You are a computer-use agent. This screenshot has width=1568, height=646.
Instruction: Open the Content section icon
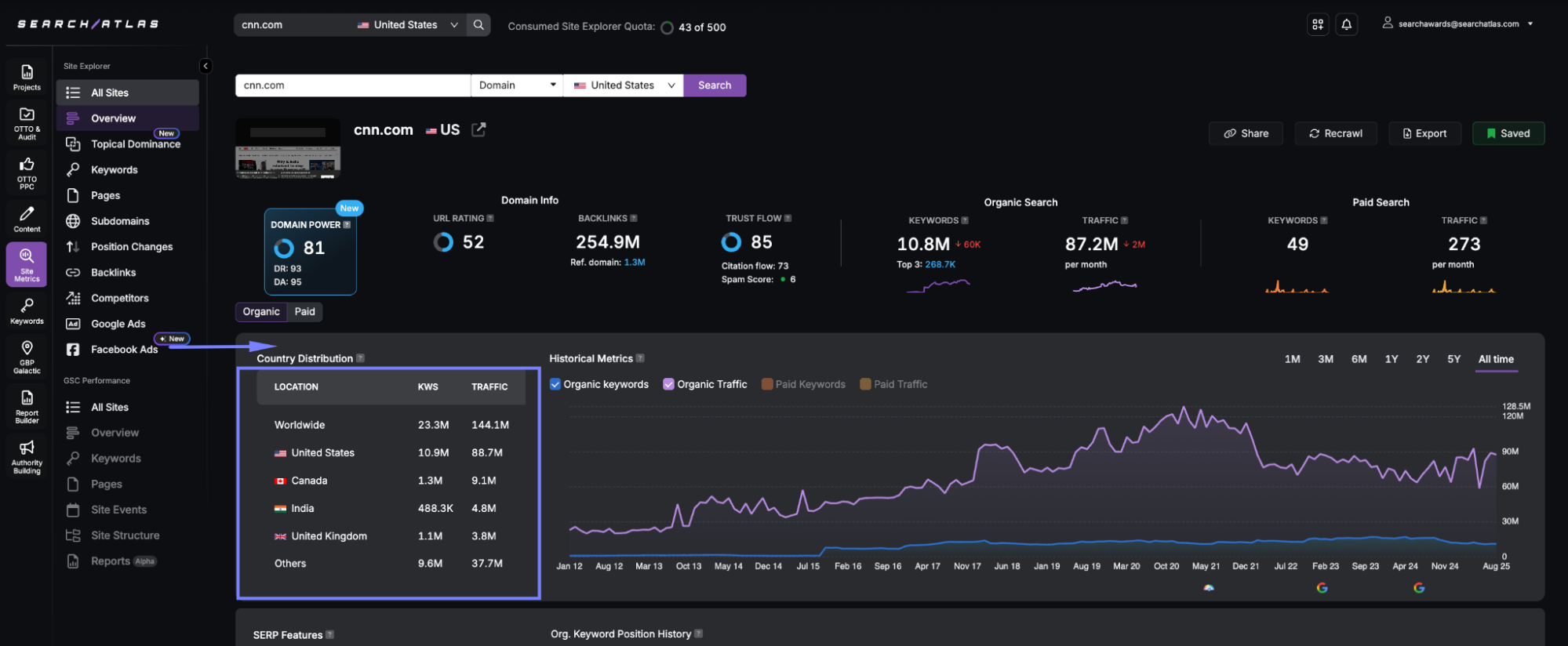[27, 219]
